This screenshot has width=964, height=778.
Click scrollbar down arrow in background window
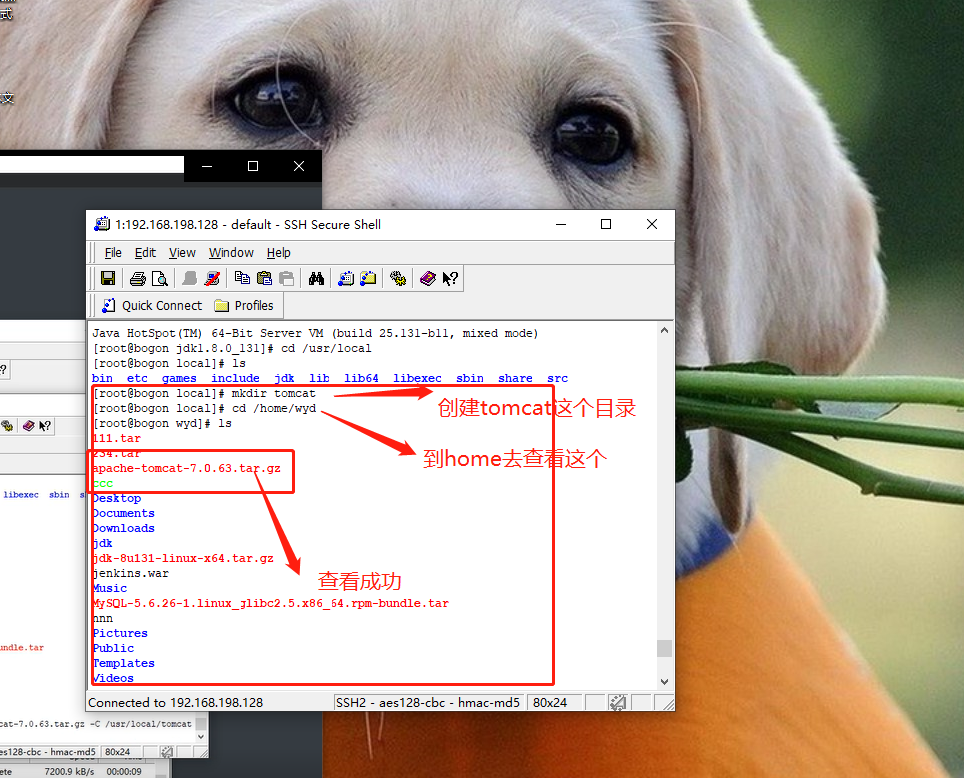(x=201, y=736)
